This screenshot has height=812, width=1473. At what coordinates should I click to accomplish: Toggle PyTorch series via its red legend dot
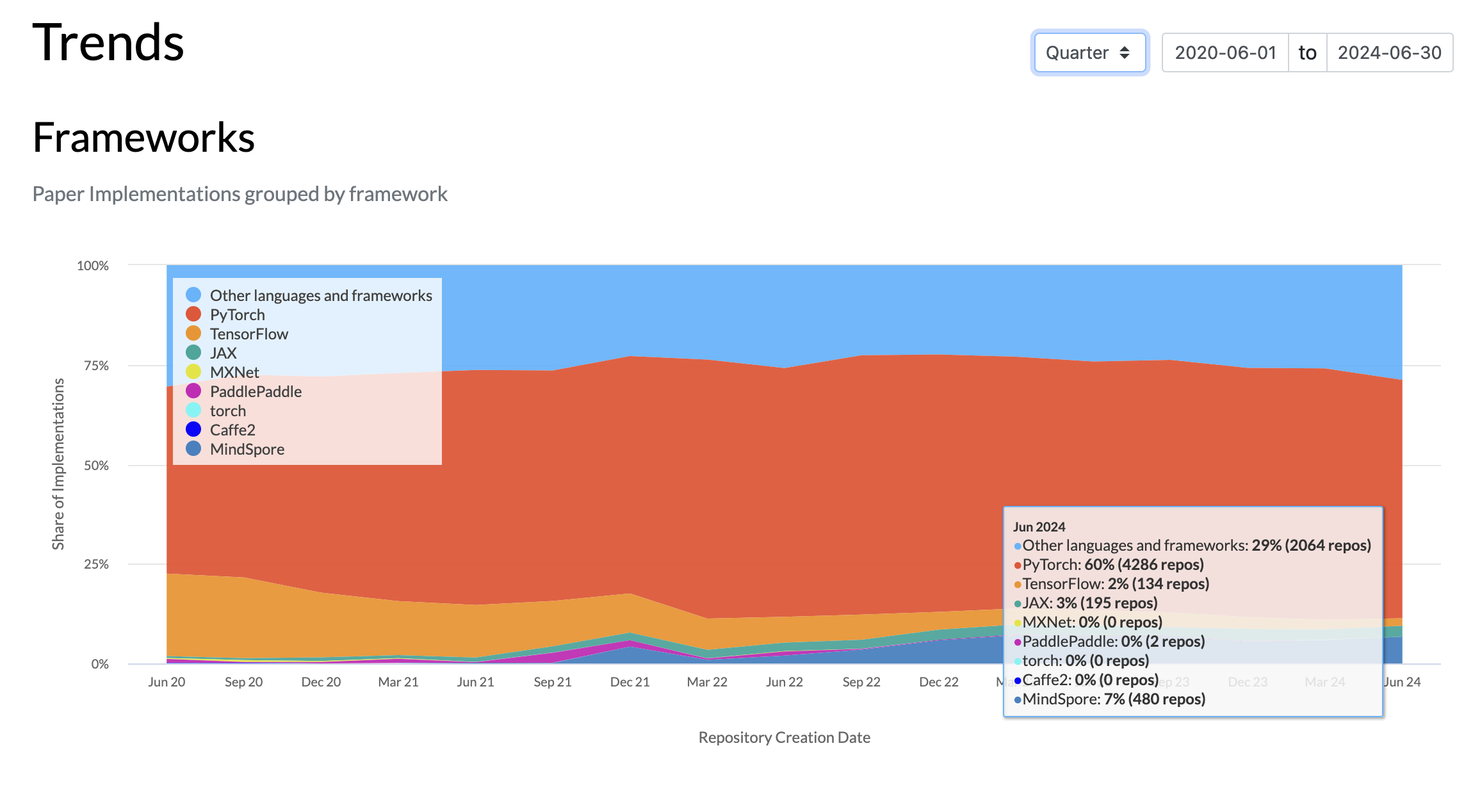pos(193,314)
